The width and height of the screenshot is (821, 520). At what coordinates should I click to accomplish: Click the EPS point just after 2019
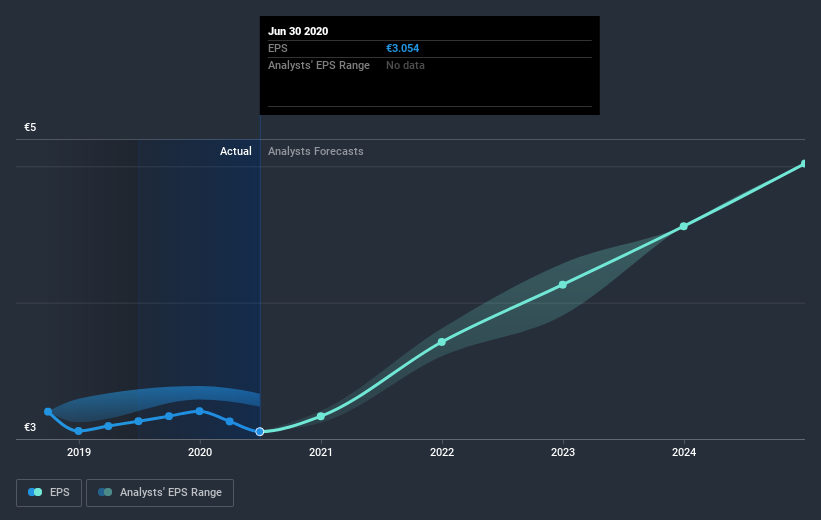pos(108,426)
